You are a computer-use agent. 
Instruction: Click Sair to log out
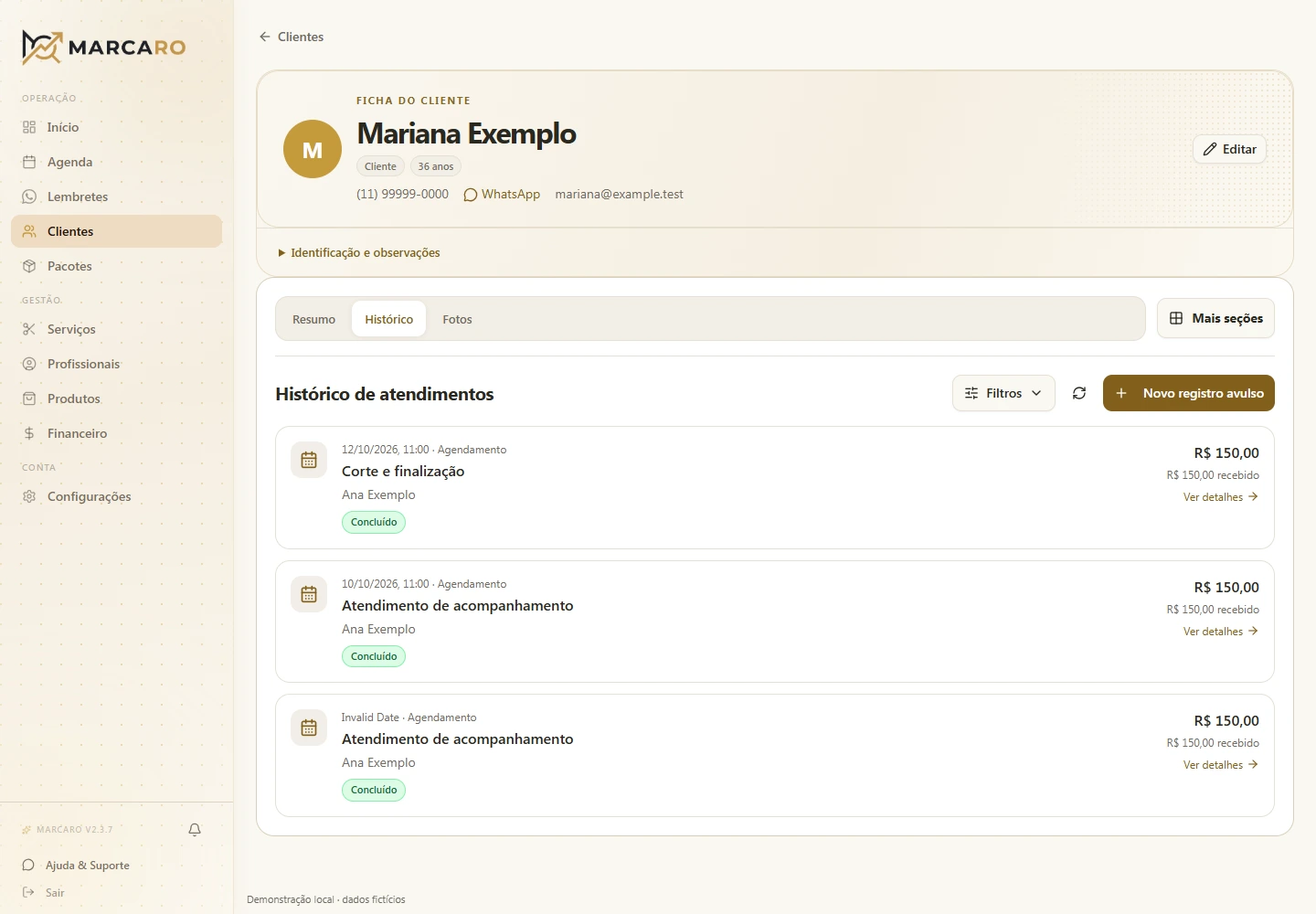pos(44,893)
